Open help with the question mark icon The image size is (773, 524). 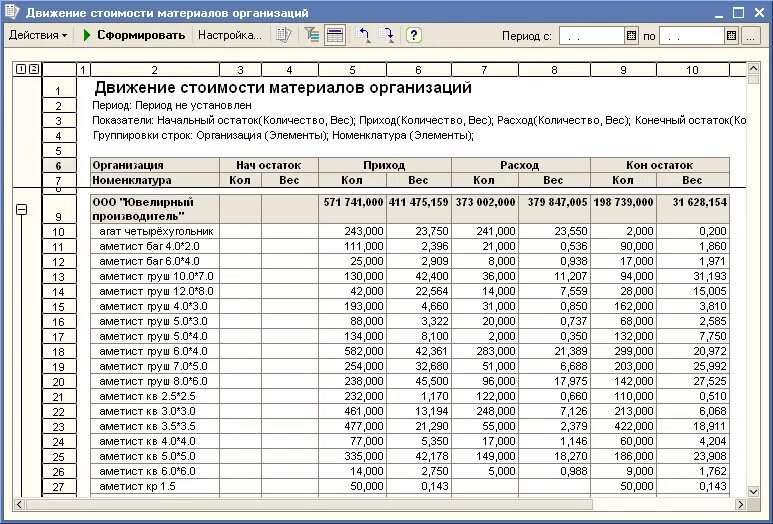click(414, 35)
